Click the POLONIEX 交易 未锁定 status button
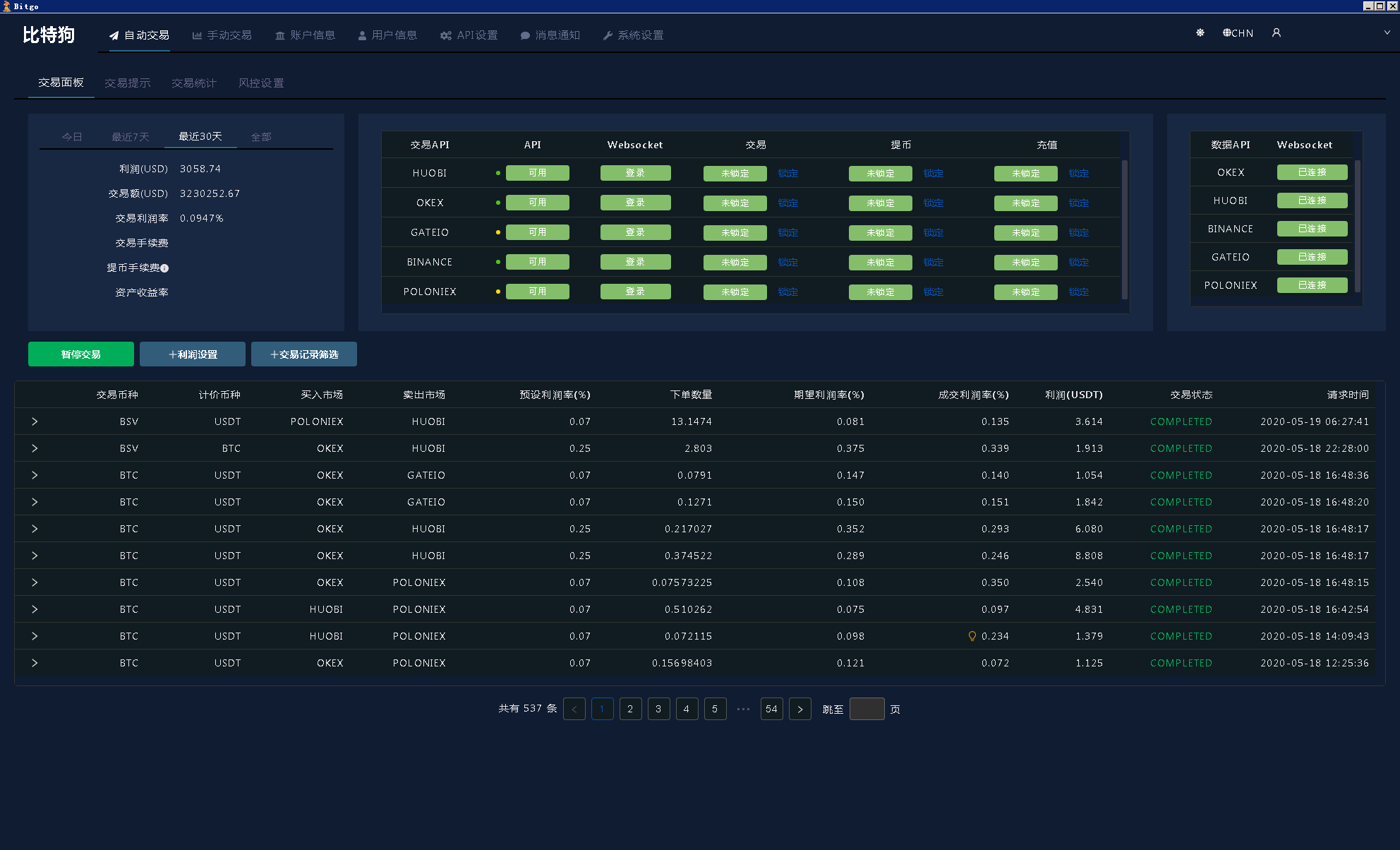The height and width of the screenshot is (850, 1400). click(x=735, y=292)
